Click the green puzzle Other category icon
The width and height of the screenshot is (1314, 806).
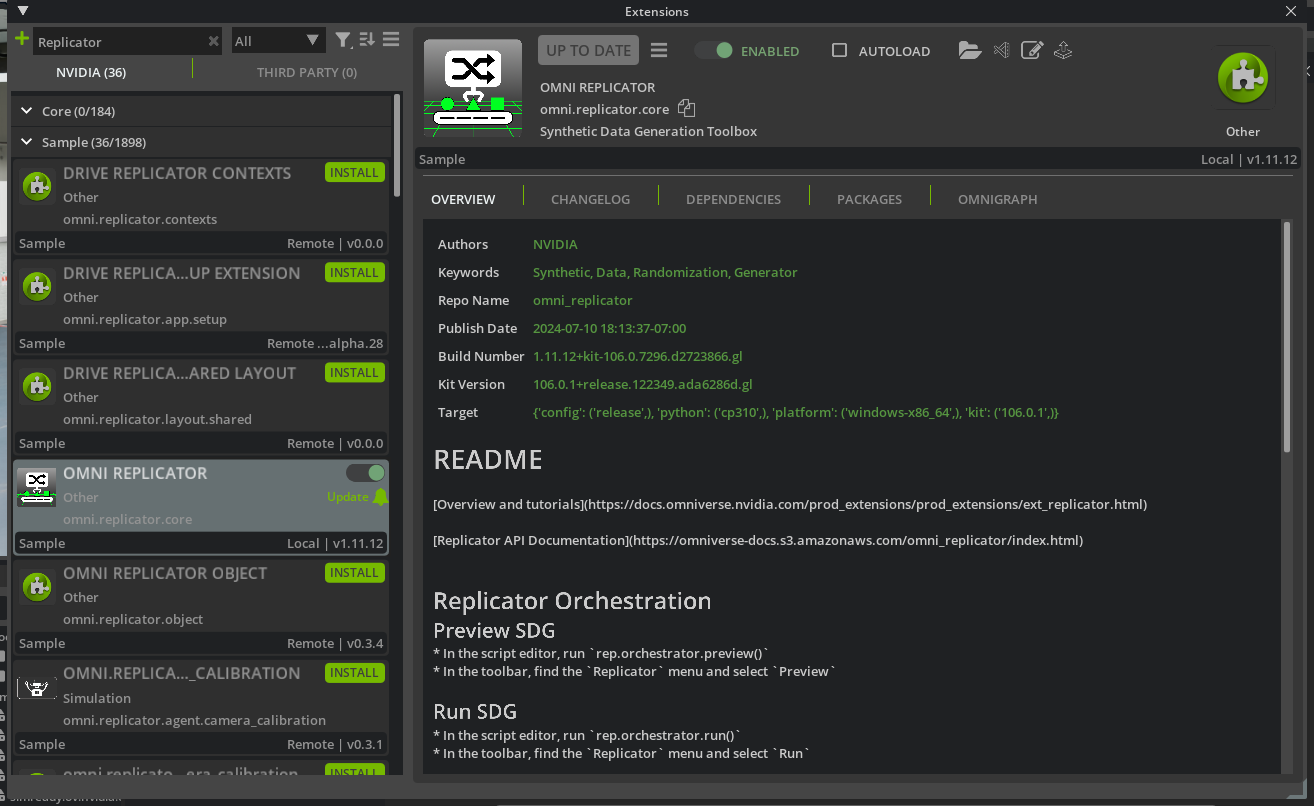coord(1243,79)
